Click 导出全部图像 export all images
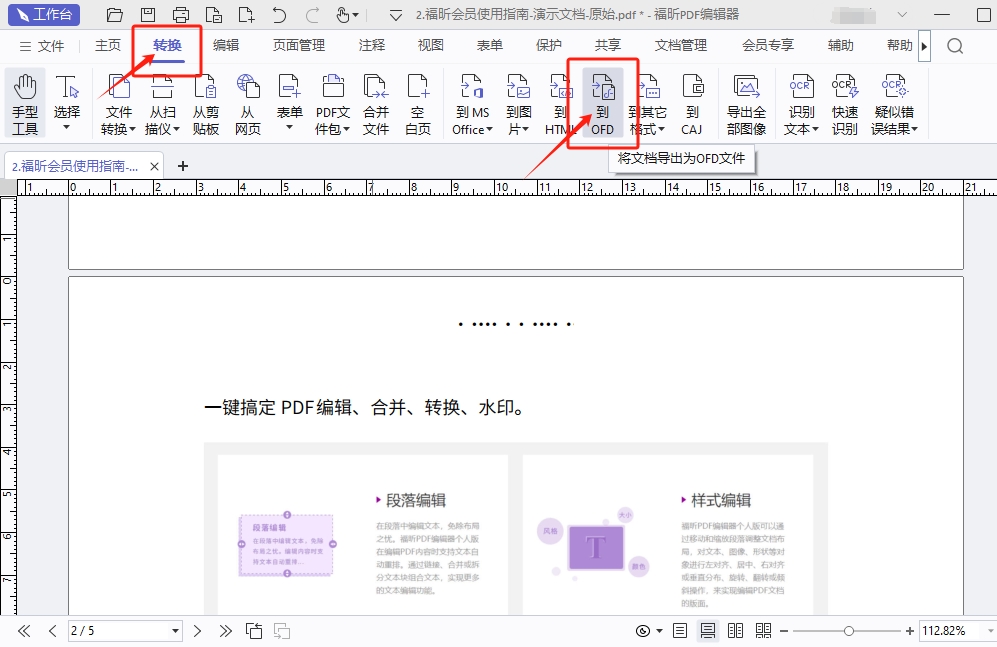Screen dimensions: 997x647 click(x=746, y=103)
